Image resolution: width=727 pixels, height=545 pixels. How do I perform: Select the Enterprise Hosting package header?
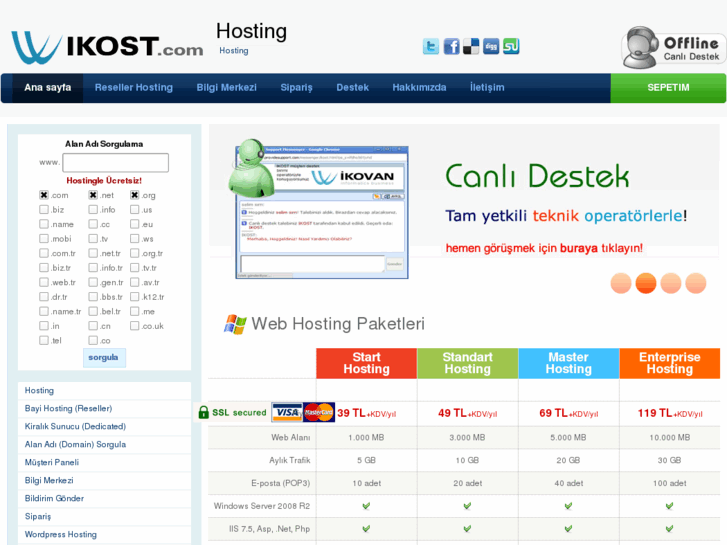point(670,363)
